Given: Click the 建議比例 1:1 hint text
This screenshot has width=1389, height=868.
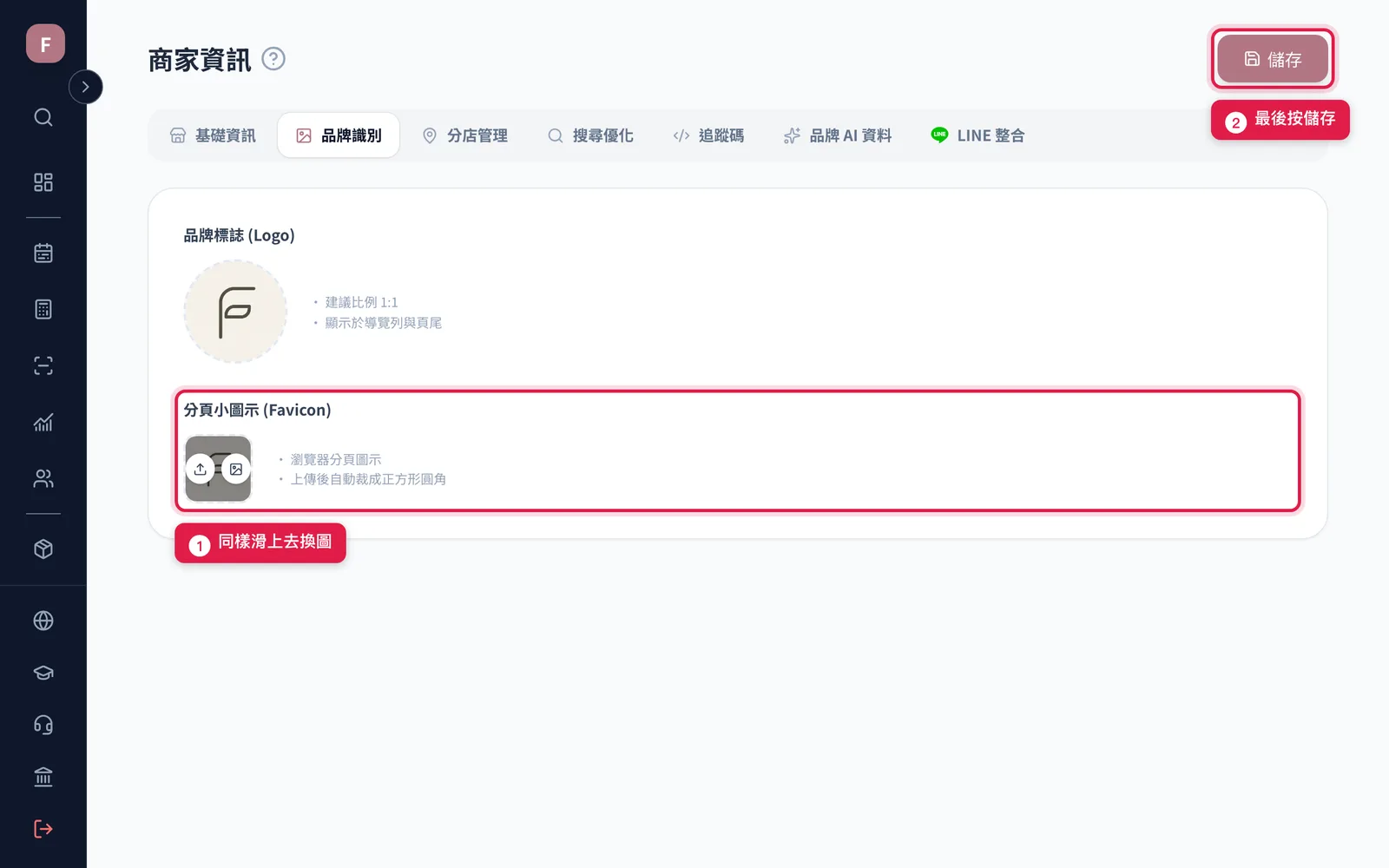Looking at the screenshot, I should tap(361, 302).
